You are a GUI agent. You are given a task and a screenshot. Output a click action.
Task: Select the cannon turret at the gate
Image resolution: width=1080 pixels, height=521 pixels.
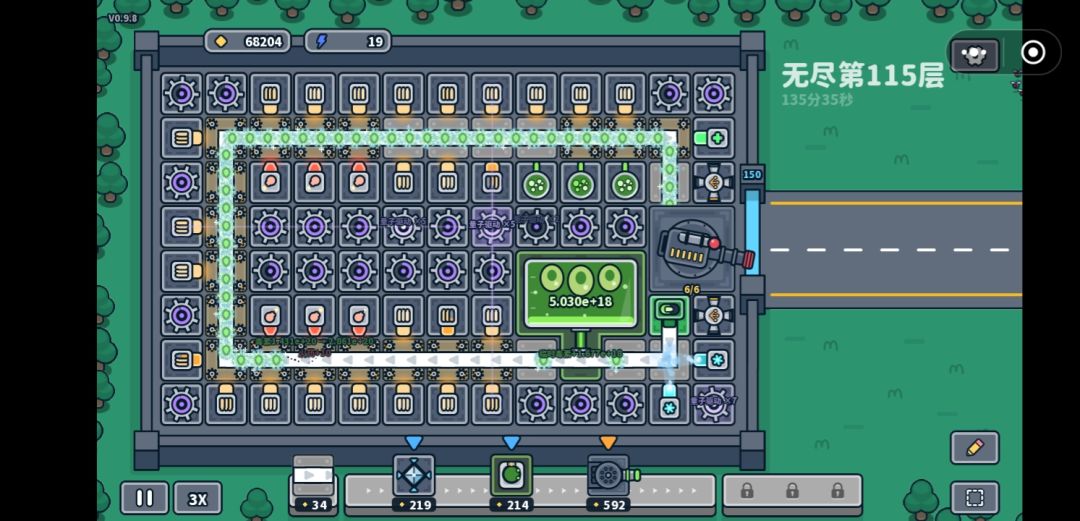[698, 248]
